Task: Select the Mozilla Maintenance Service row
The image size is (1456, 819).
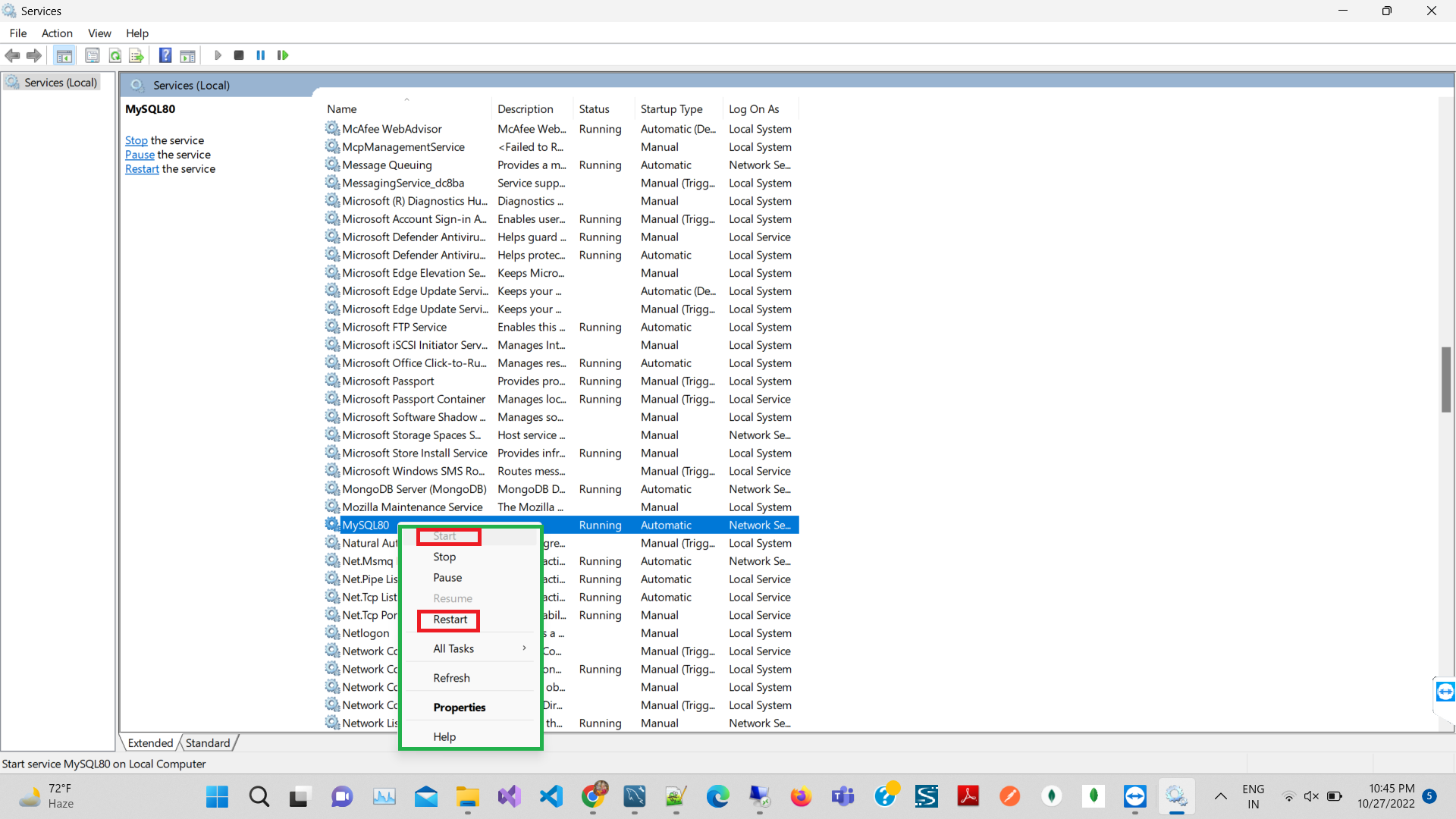Action: (561, 507)
